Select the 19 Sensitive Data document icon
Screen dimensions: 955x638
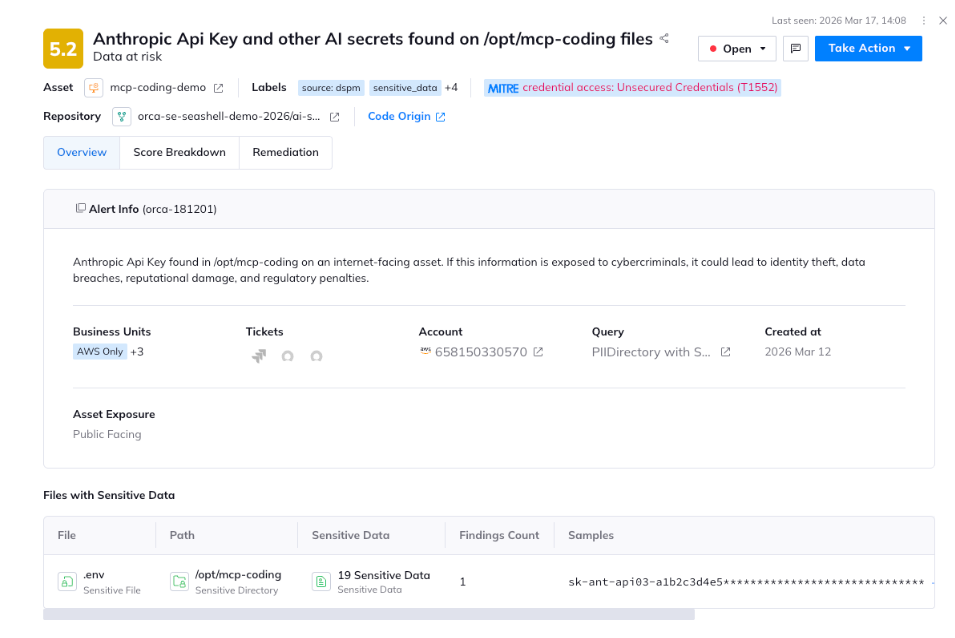click(x=320, y=580)
